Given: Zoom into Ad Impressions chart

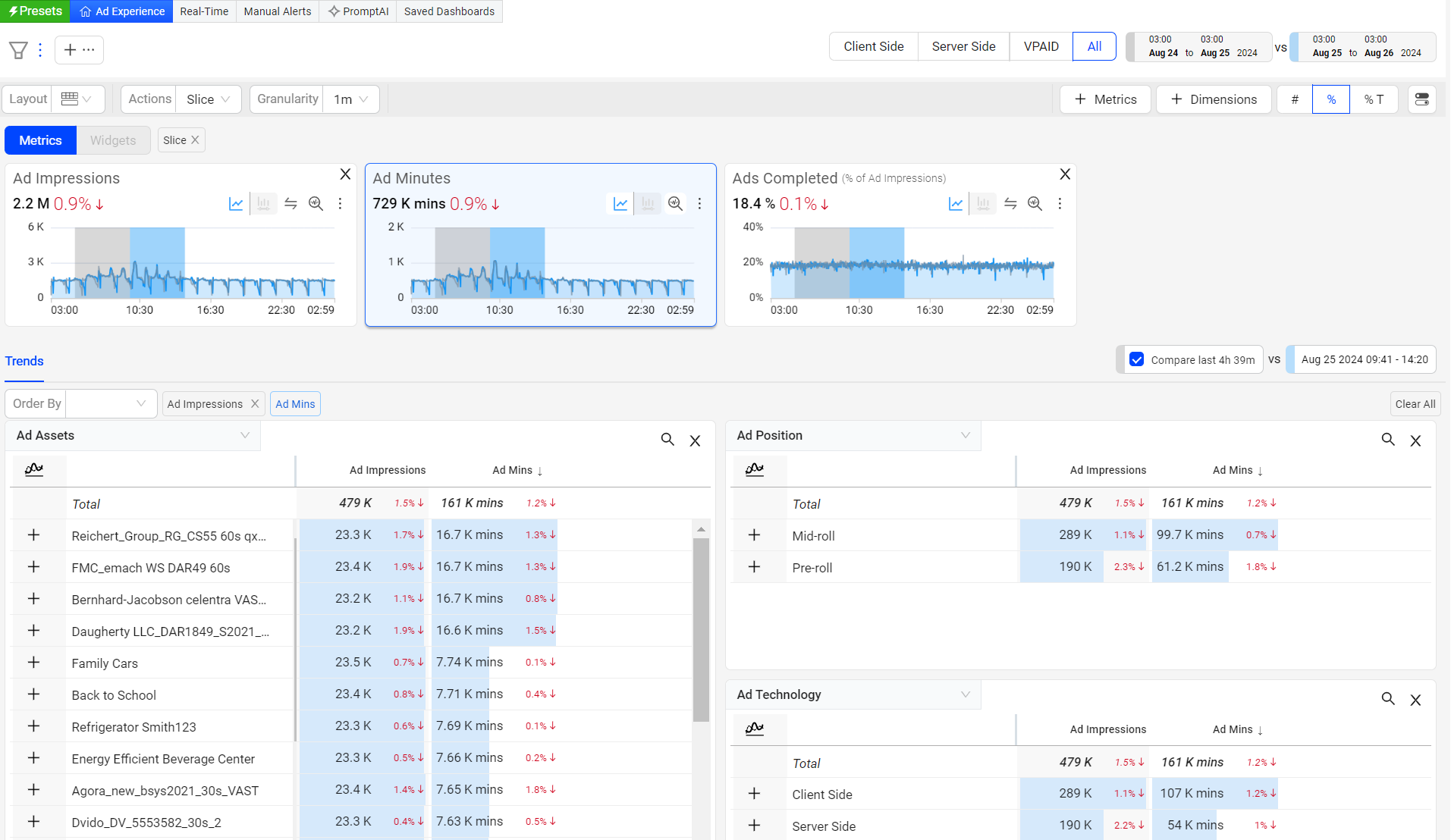Looking at the screenshot, I should tap(316, 204).
